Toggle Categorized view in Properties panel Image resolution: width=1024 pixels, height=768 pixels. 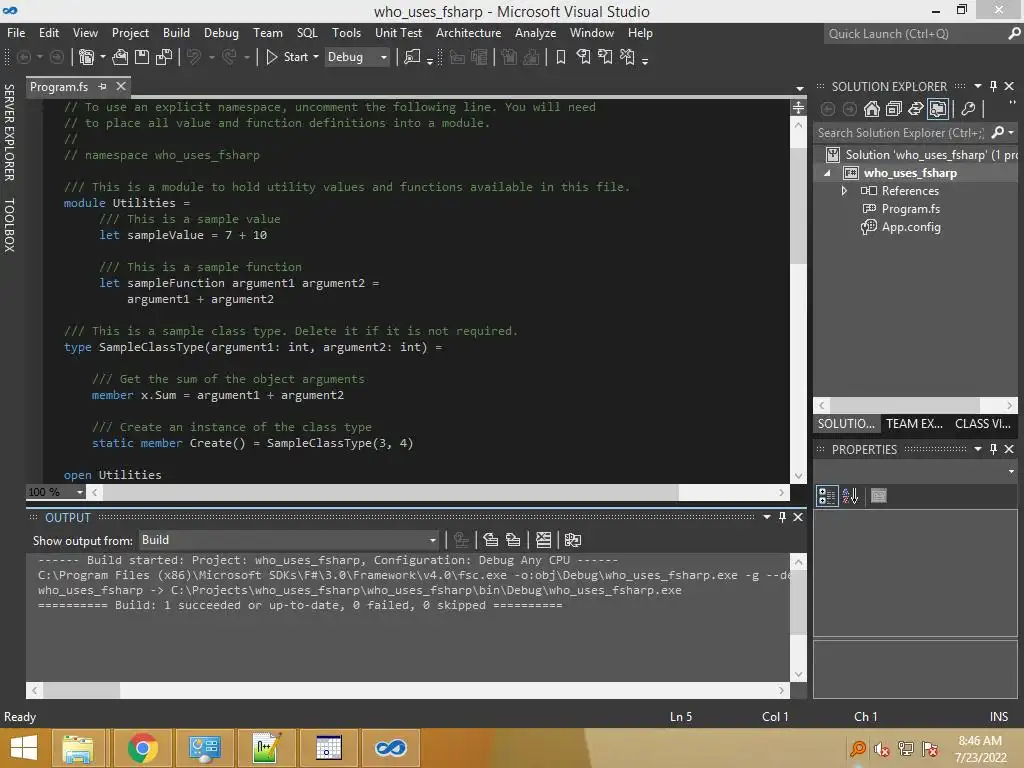827,496
